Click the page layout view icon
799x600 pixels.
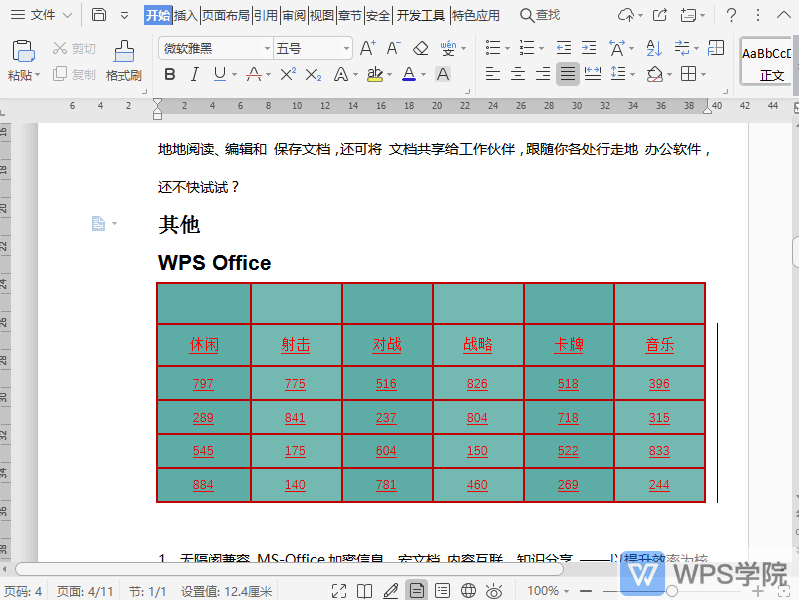tap(416, 591)
